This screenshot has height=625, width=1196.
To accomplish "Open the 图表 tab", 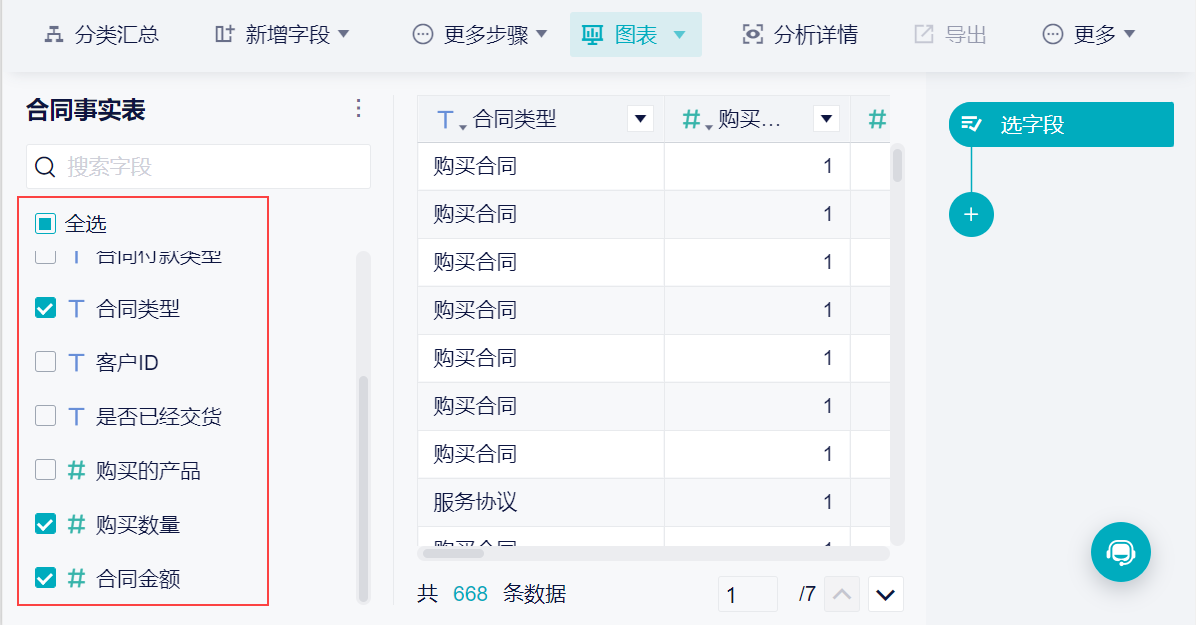I will coord(635,34).
